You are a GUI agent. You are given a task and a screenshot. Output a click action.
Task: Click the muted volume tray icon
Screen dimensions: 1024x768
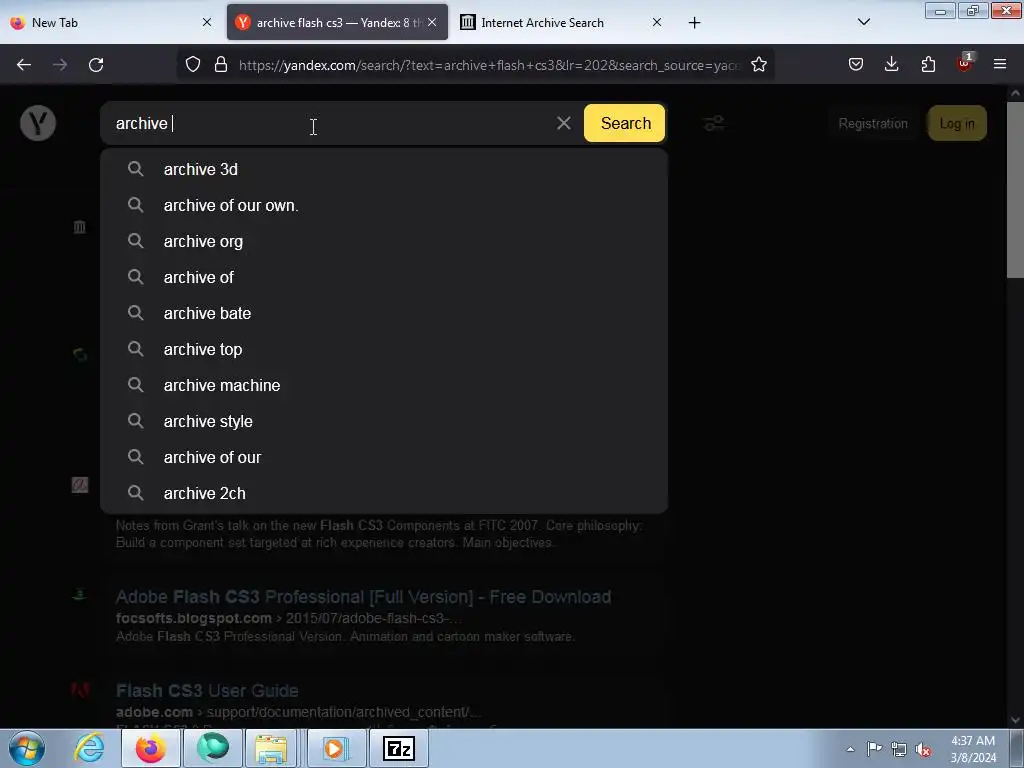[923, 750]
